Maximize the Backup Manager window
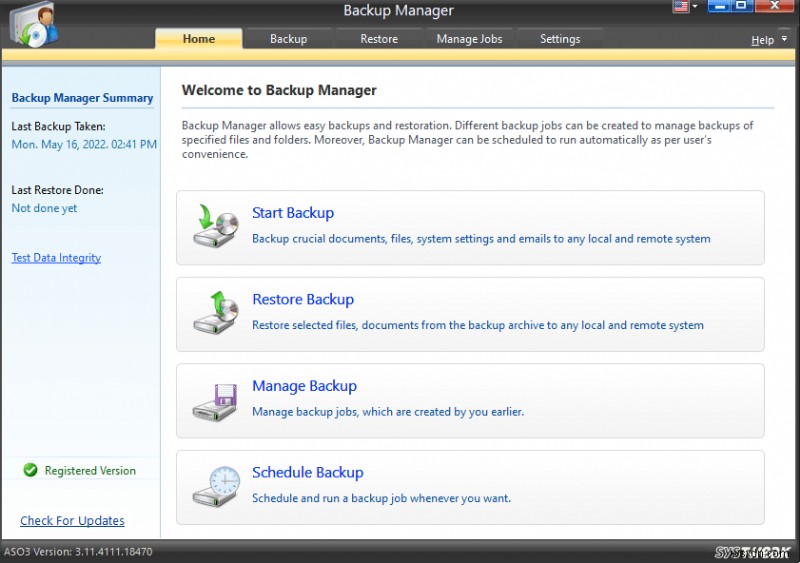The height and width of the screenshot is (563, 800). click(x=742, y=6)
